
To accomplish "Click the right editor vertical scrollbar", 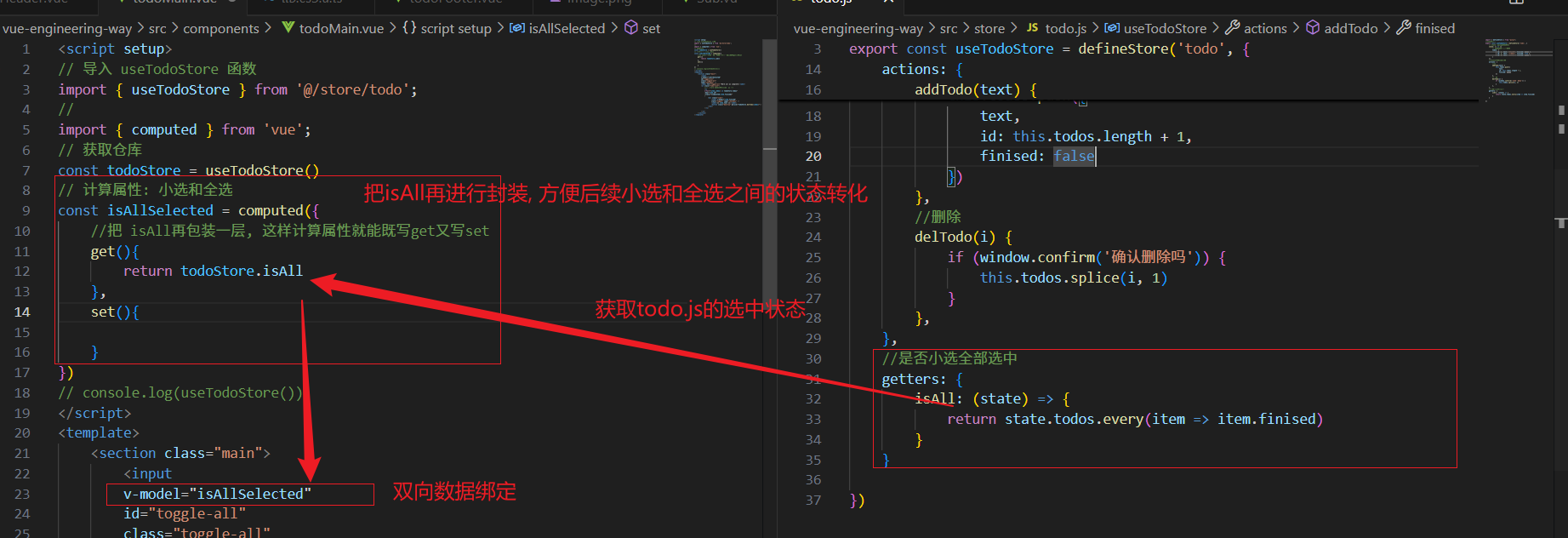I will [x=1560, y=288].
